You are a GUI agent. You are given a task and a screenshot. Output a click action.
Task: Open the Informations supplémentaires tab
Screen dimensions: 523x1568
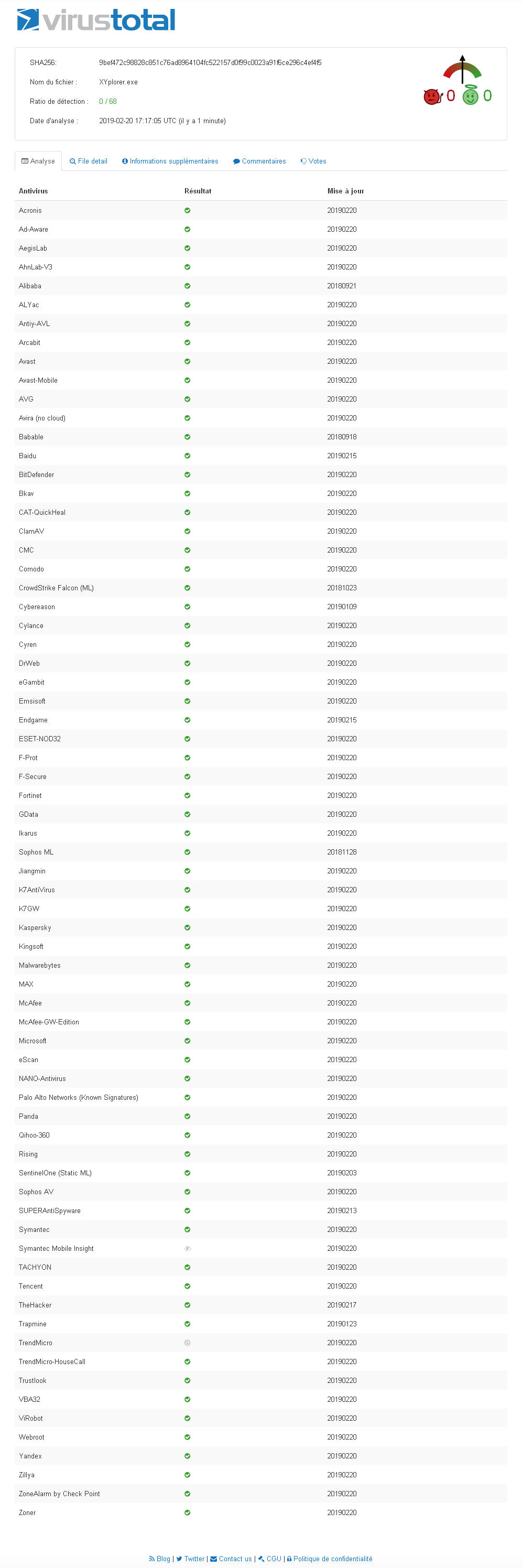tap(170, 161)
